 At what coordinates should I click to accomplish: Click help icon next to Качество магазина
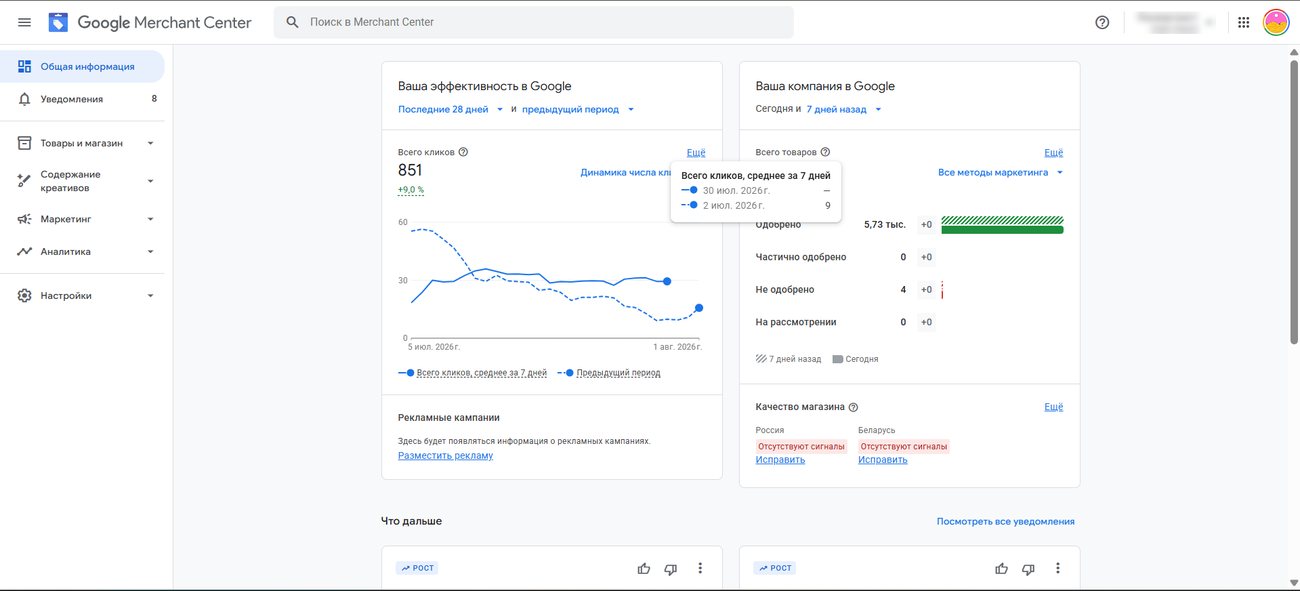[853, 407]
